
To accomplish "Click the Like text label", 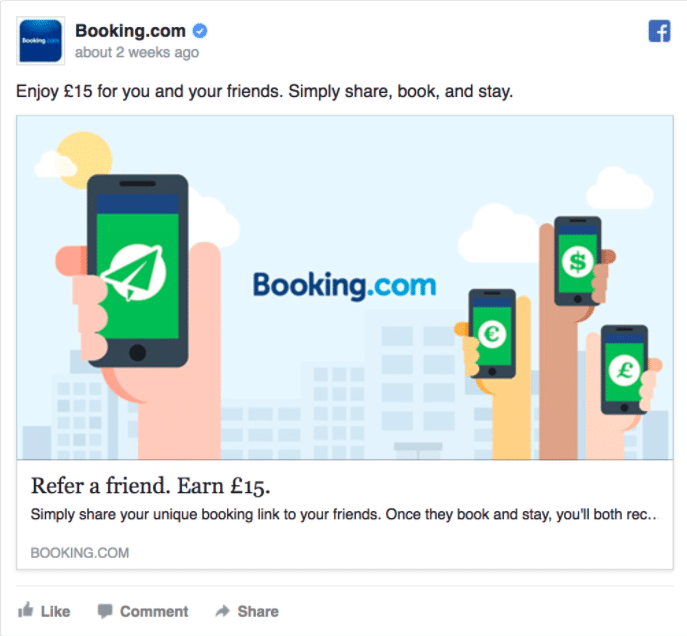I will (x=55, y=611).
